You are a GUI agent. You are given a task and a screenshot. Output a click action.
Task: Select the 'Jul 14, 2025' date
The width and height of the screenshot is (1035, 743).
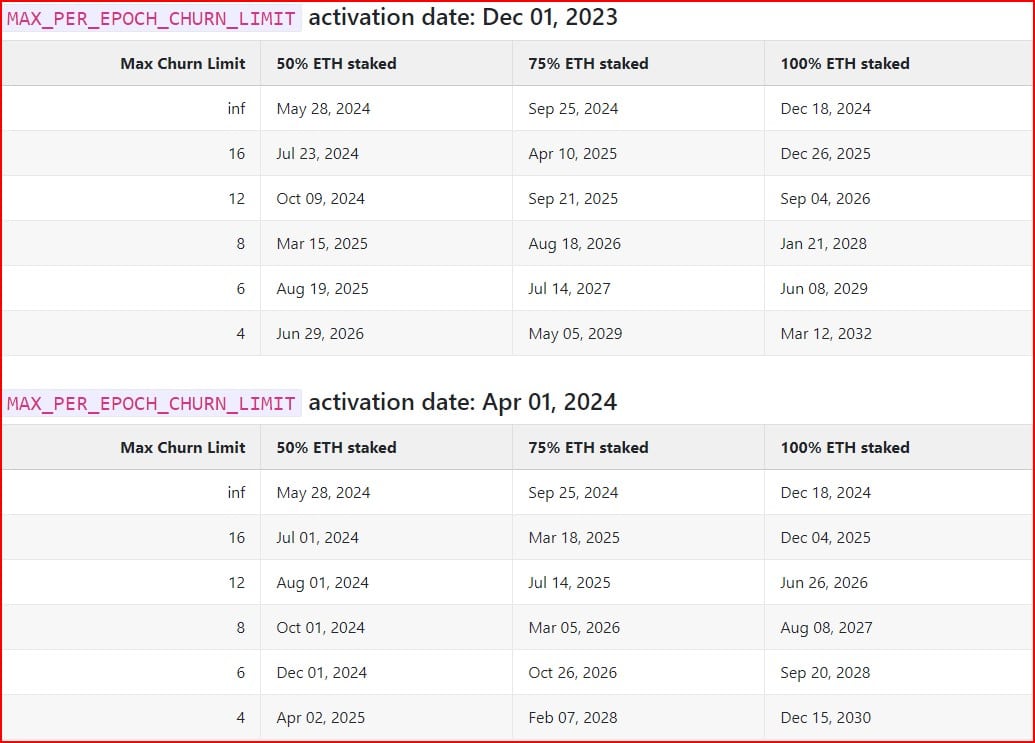(x=570, y=583)
